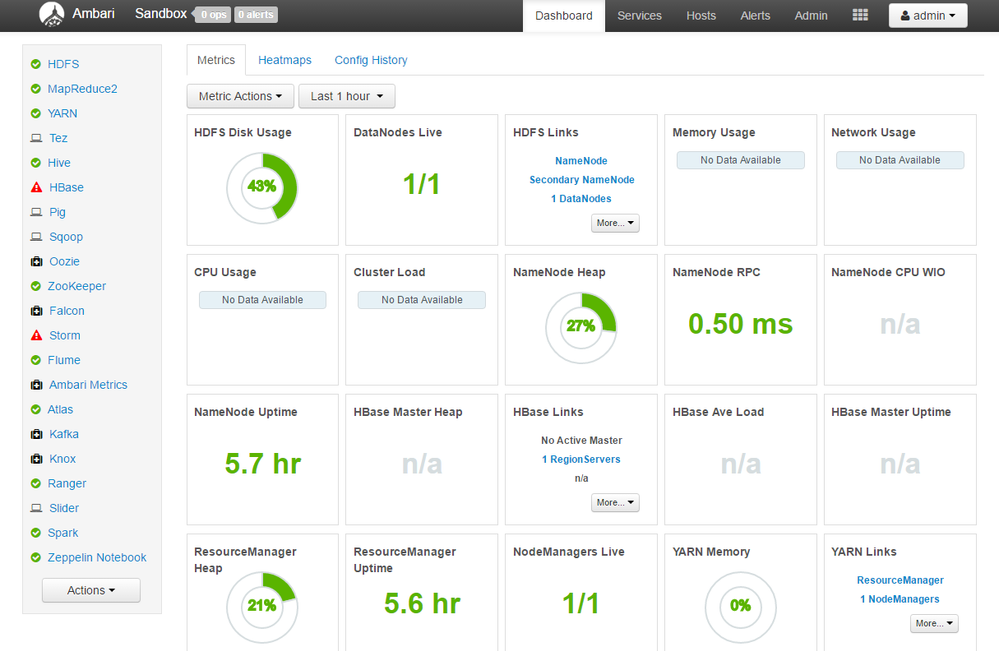Click HDFS green status check icon
This screenshot has width=999, height=651.
tap(36, 64)
